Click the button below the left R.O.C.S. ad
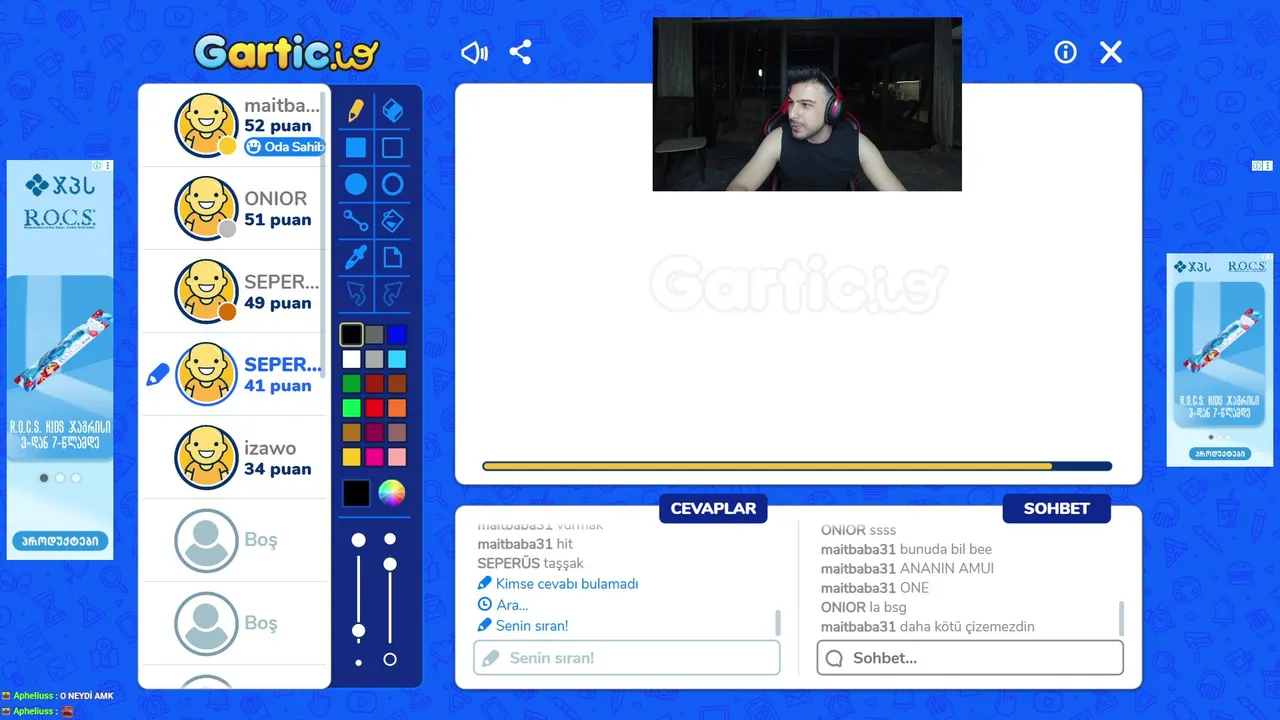This screenshot has width=1280, height=720. click(60, 541)
